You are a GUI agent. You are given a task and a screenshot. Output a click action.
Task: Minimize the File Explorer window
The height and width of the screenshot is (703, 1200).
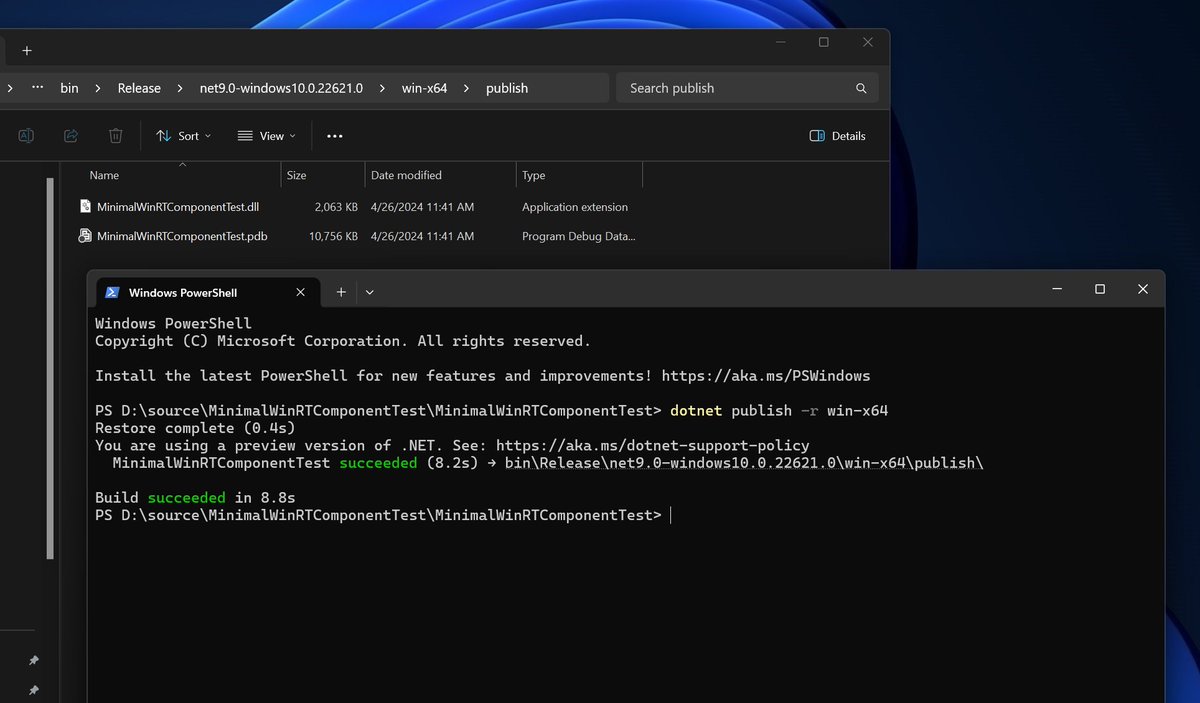pyautogui.click(x=780, y=42)
